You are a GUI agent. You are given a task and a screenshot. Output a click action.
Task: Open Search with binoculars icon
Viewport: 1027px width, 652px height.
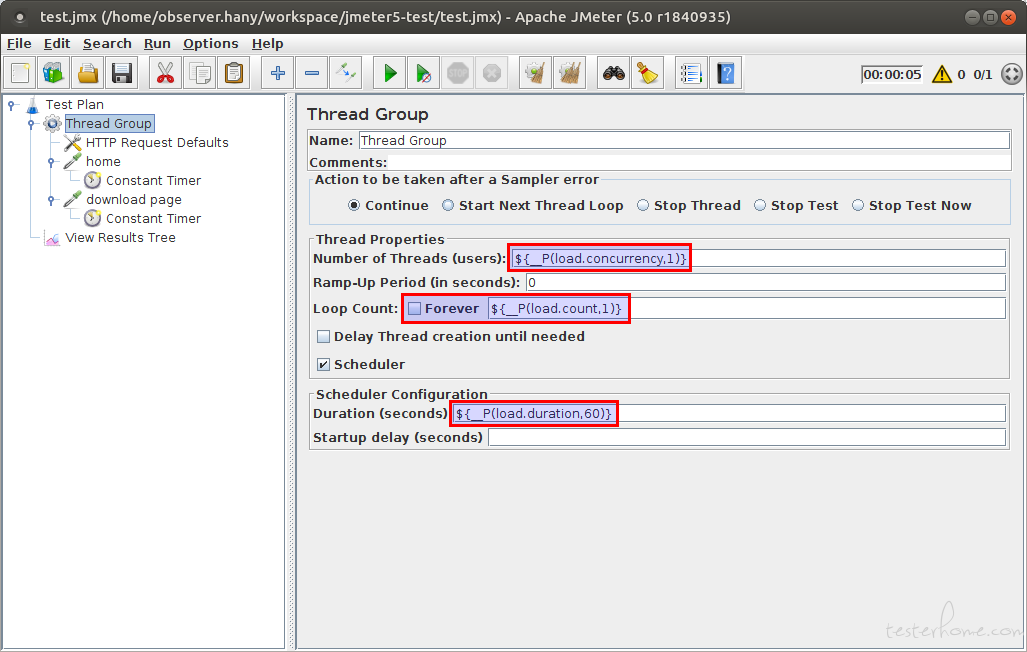click(614, 73)
